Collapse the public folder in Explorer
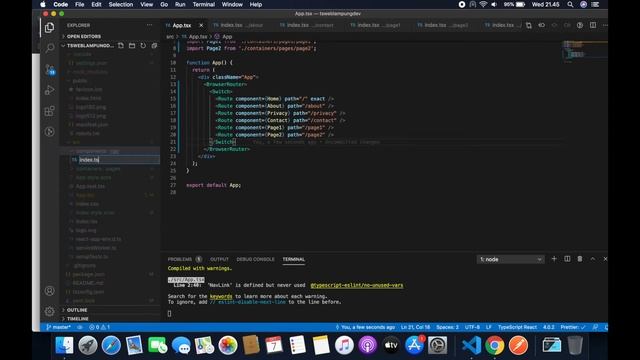This screenshot has width=640, height=360. pos(80,80)
